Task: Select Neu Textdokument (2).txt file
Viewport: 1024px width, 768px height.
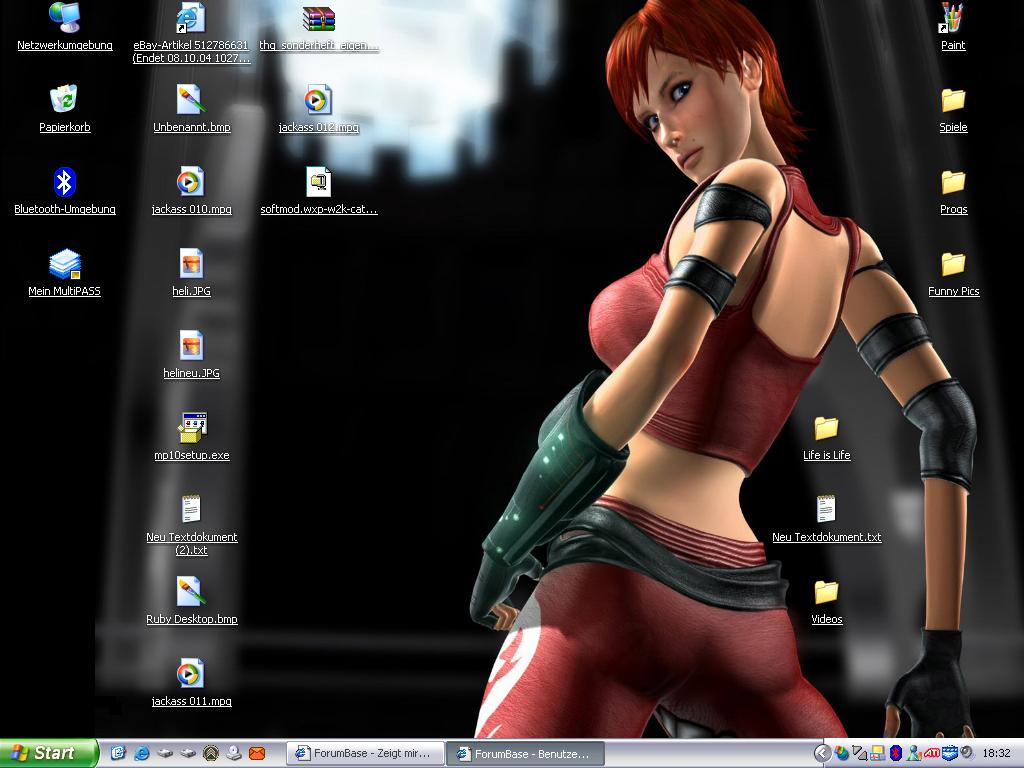Action: [x=191, y=509]
